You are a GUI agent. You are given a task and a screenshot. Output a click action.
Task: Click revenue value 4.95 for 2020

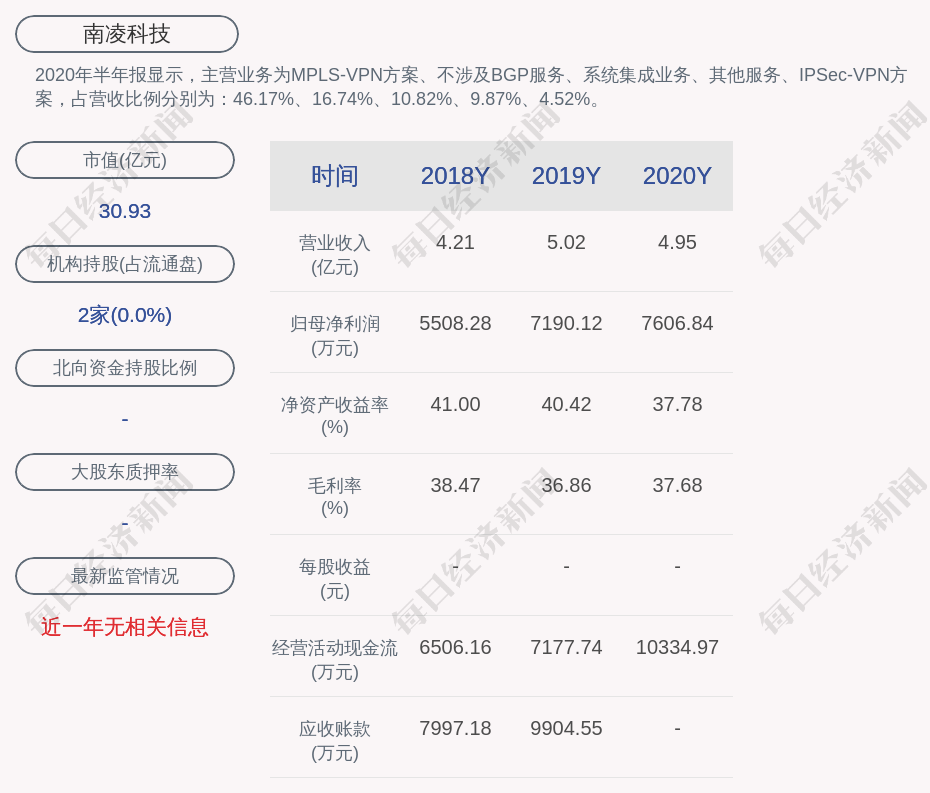tap(677, 243)
